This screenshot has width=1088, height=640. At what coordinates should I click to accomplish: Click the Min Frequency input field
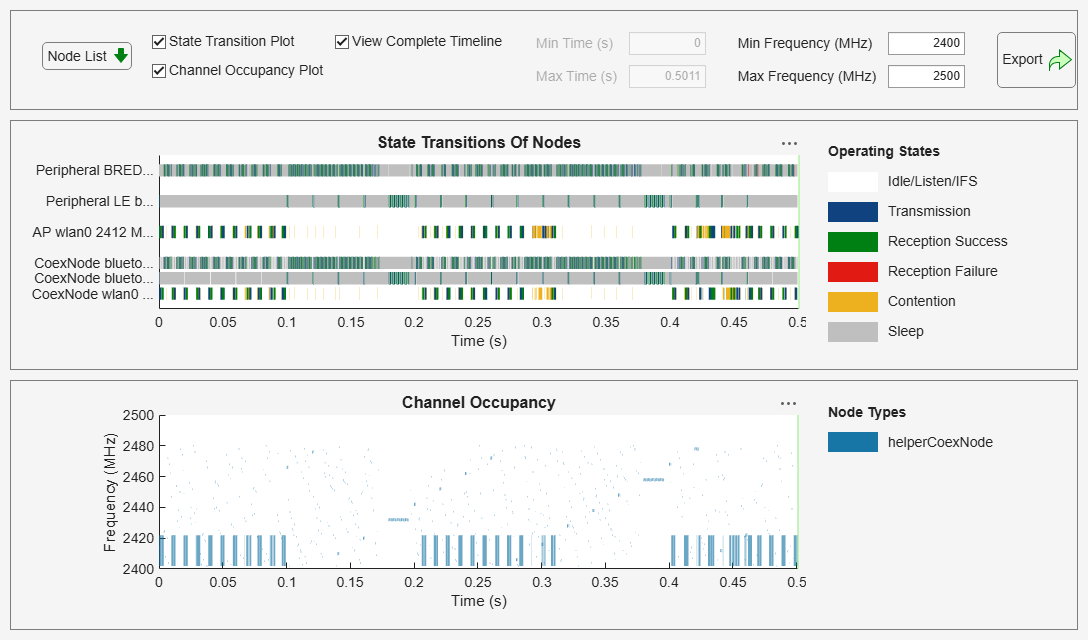[926, 43]
